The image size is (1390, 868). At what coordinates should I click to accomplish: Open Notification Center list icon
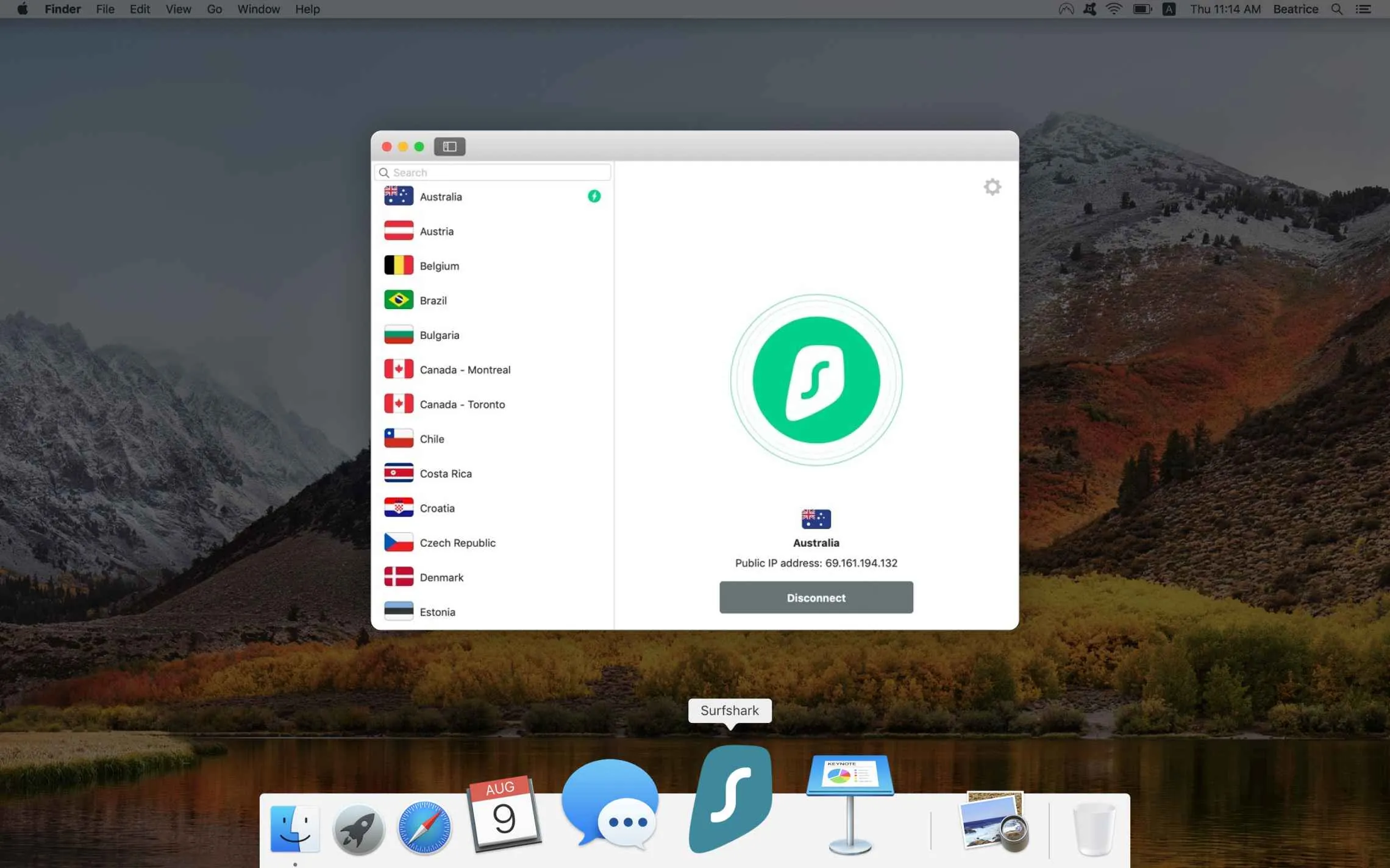point(1363,9)
